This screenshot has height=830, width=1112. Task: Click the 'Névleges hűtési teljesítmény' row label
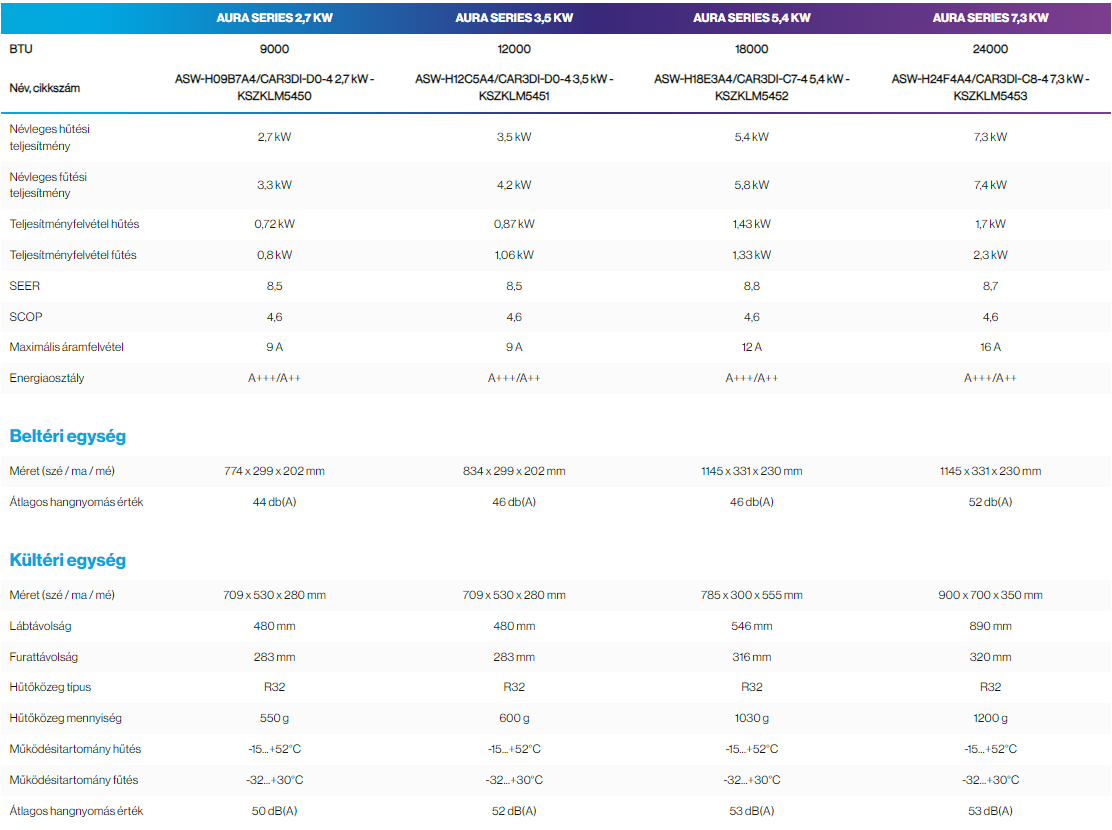[x=50, y=138]
